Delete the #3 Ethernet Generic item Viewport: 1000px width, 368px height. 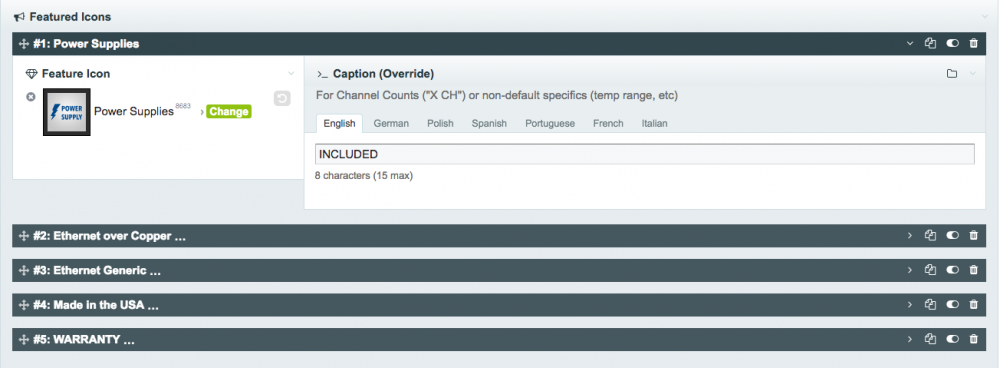point(973,270)
